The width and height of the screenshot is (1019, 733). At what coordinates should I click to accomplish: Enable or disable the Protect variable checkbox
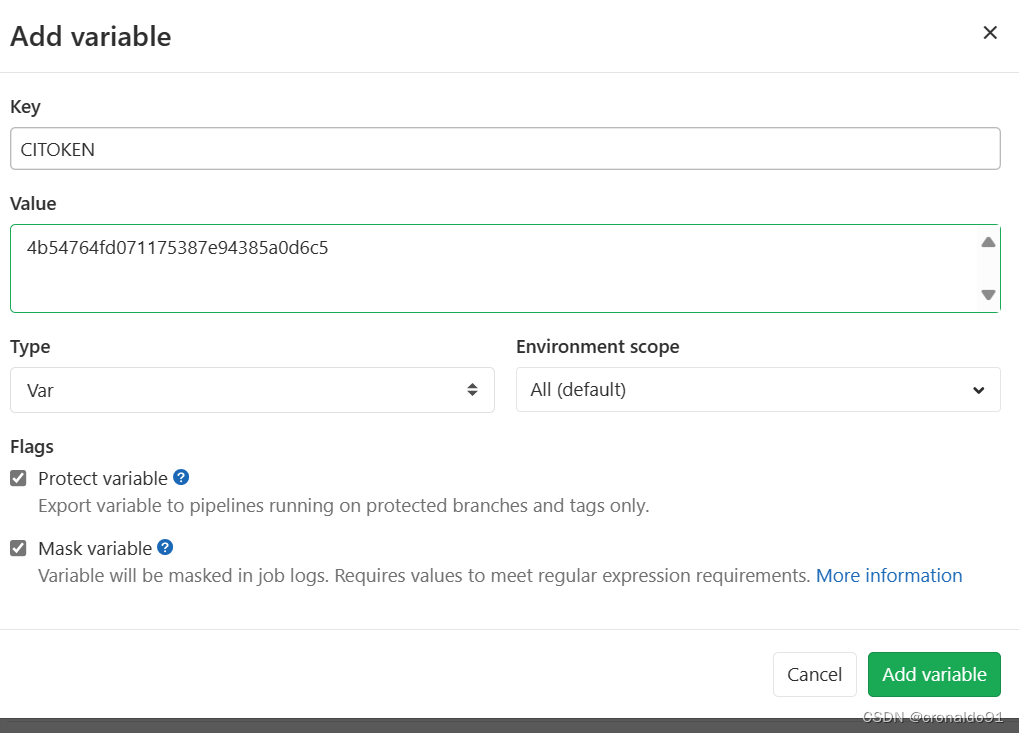tap(18, 478)
